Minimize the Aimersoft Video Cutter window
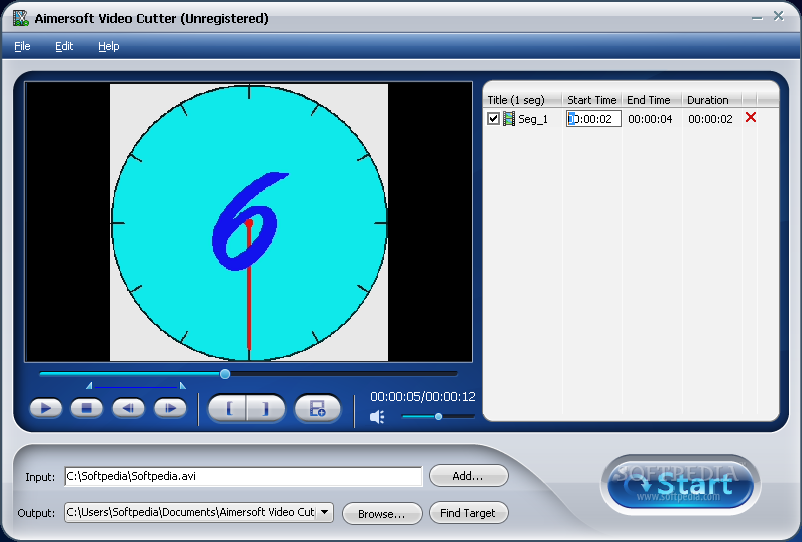The width and height of the screenshot is (802, 542). [x=757, y=17]
